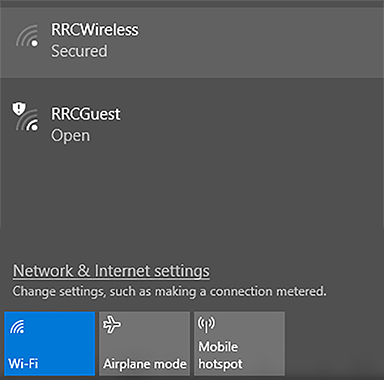Click the 'Open' status text under RRCGuest

coord(70,136)
